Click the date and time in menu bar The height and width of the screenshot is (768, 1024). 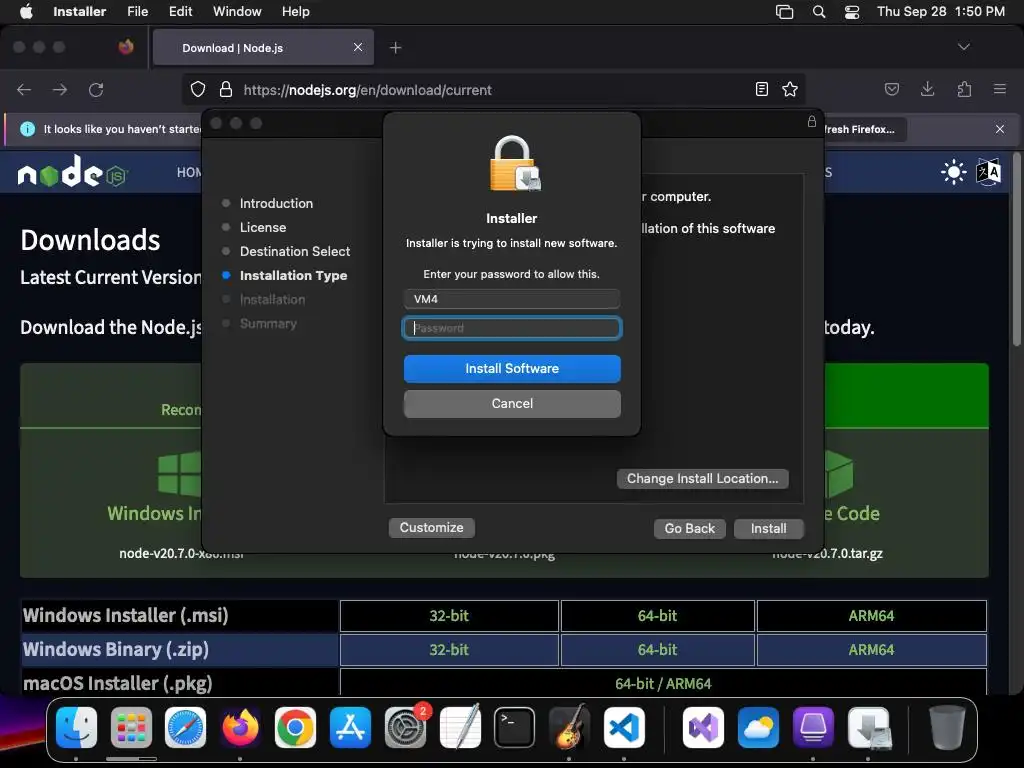[x=941, y=11]
